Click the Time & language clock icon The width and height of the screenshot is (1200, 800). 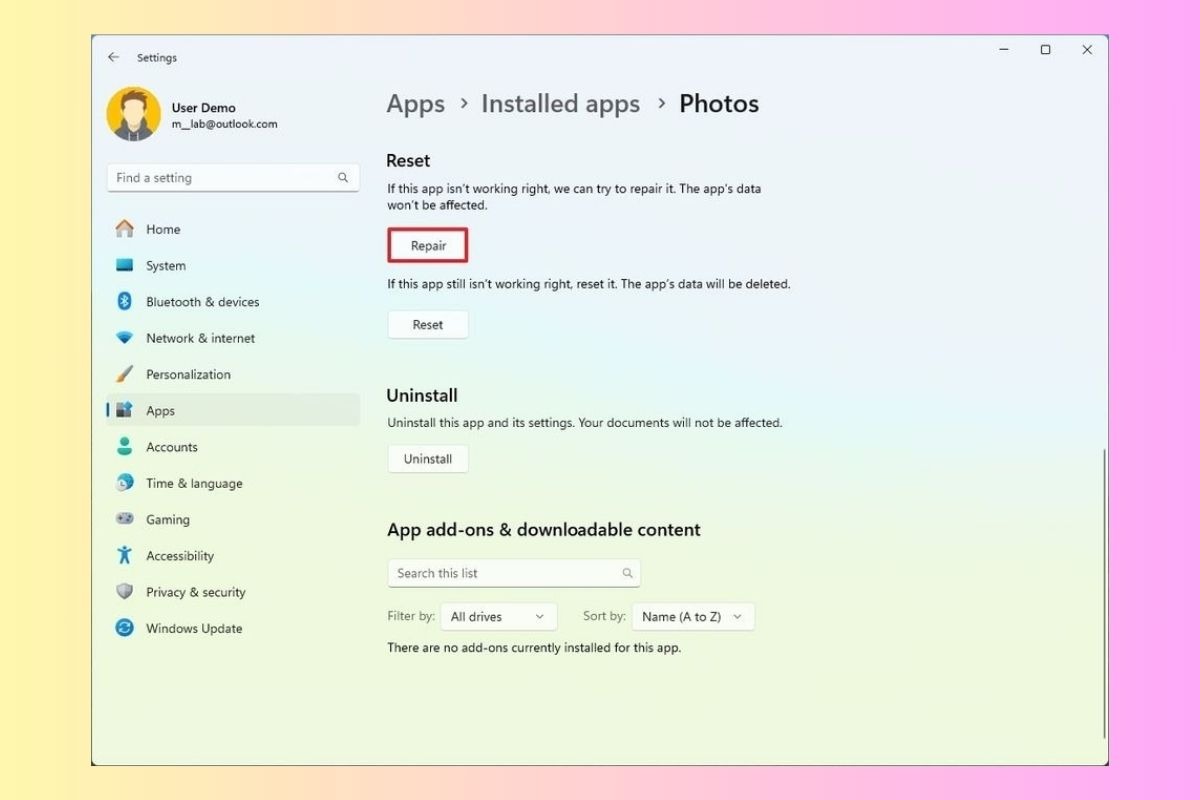tap(124, 483)
